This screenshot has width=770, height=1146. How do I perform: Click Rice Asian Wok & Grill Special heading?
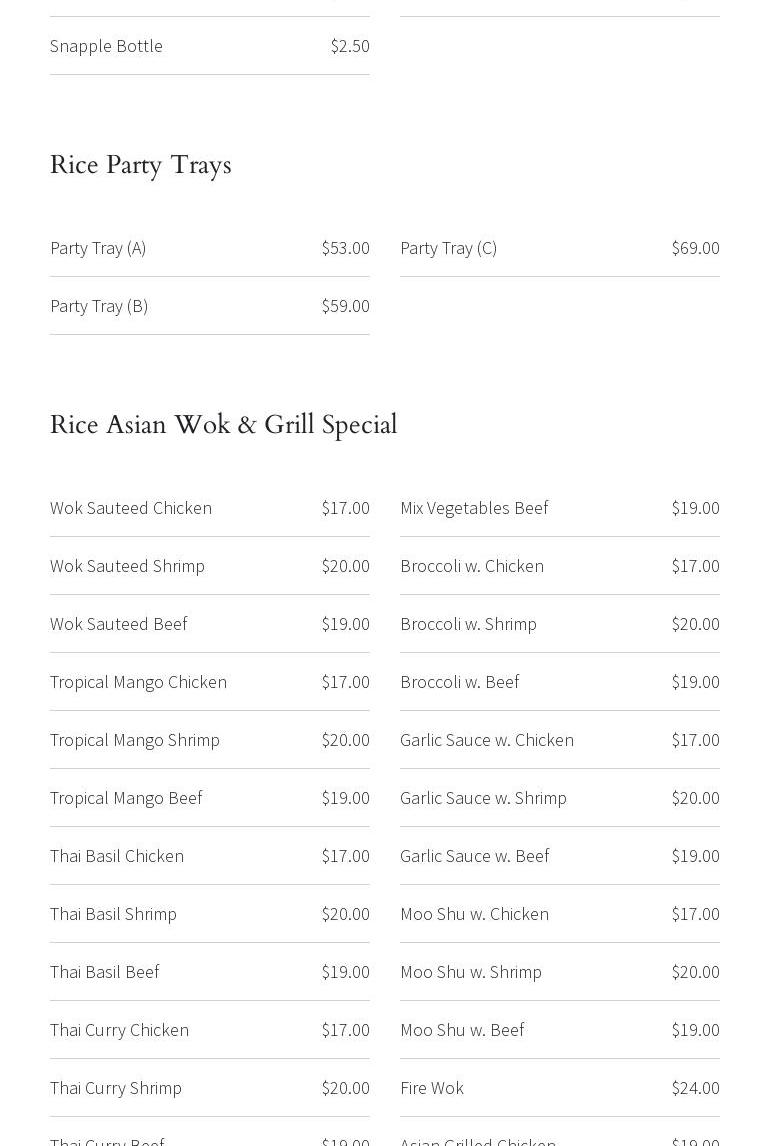[x=224, y=425]
